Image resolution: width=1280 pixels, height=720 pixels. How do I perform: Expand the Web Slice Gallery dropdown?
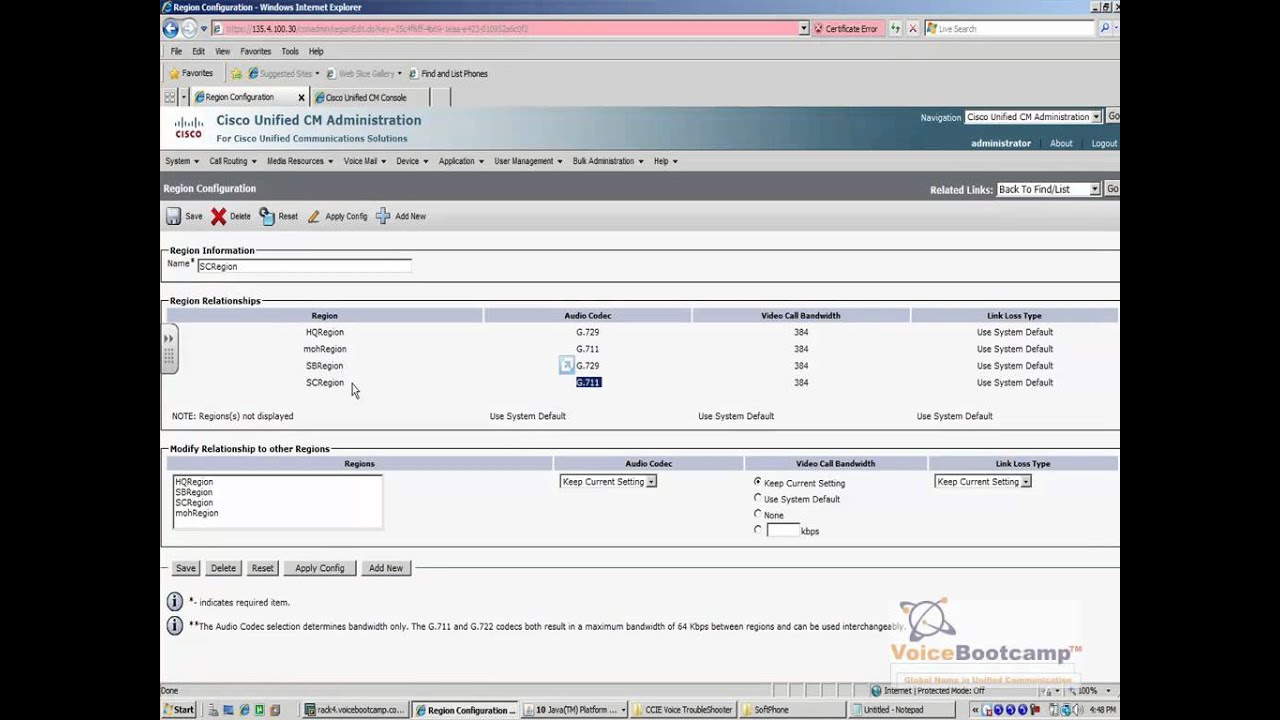pyautogui.click(x=399, y=73)
